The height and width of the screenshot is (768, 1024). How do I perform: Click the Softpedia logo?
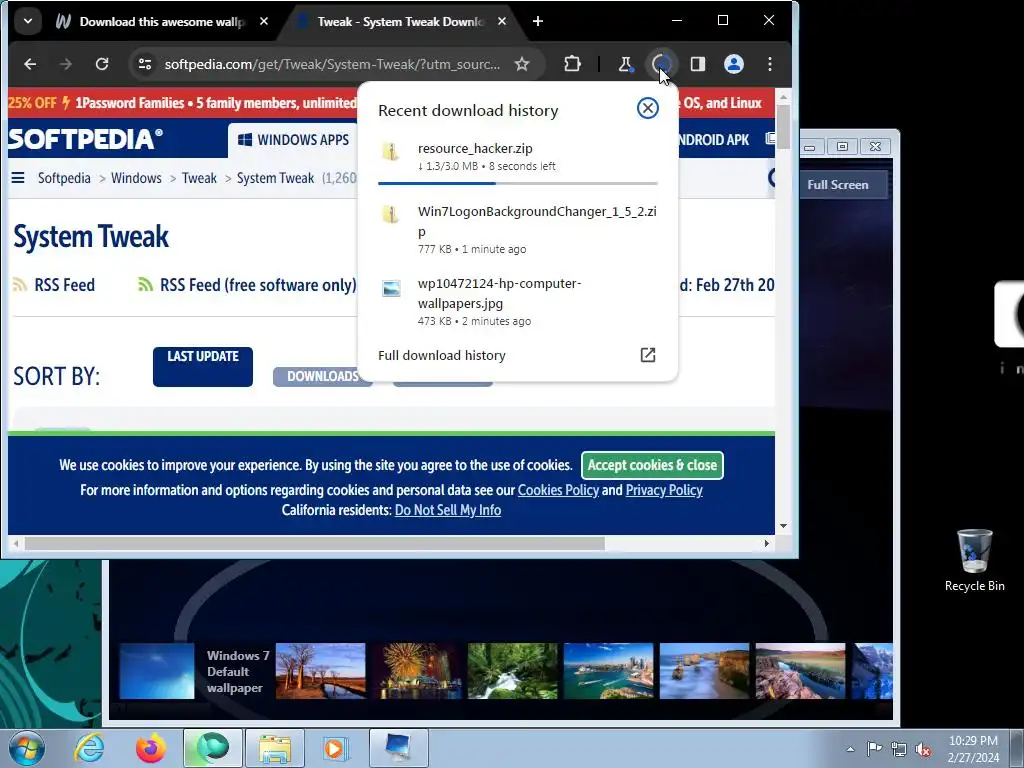85,139
